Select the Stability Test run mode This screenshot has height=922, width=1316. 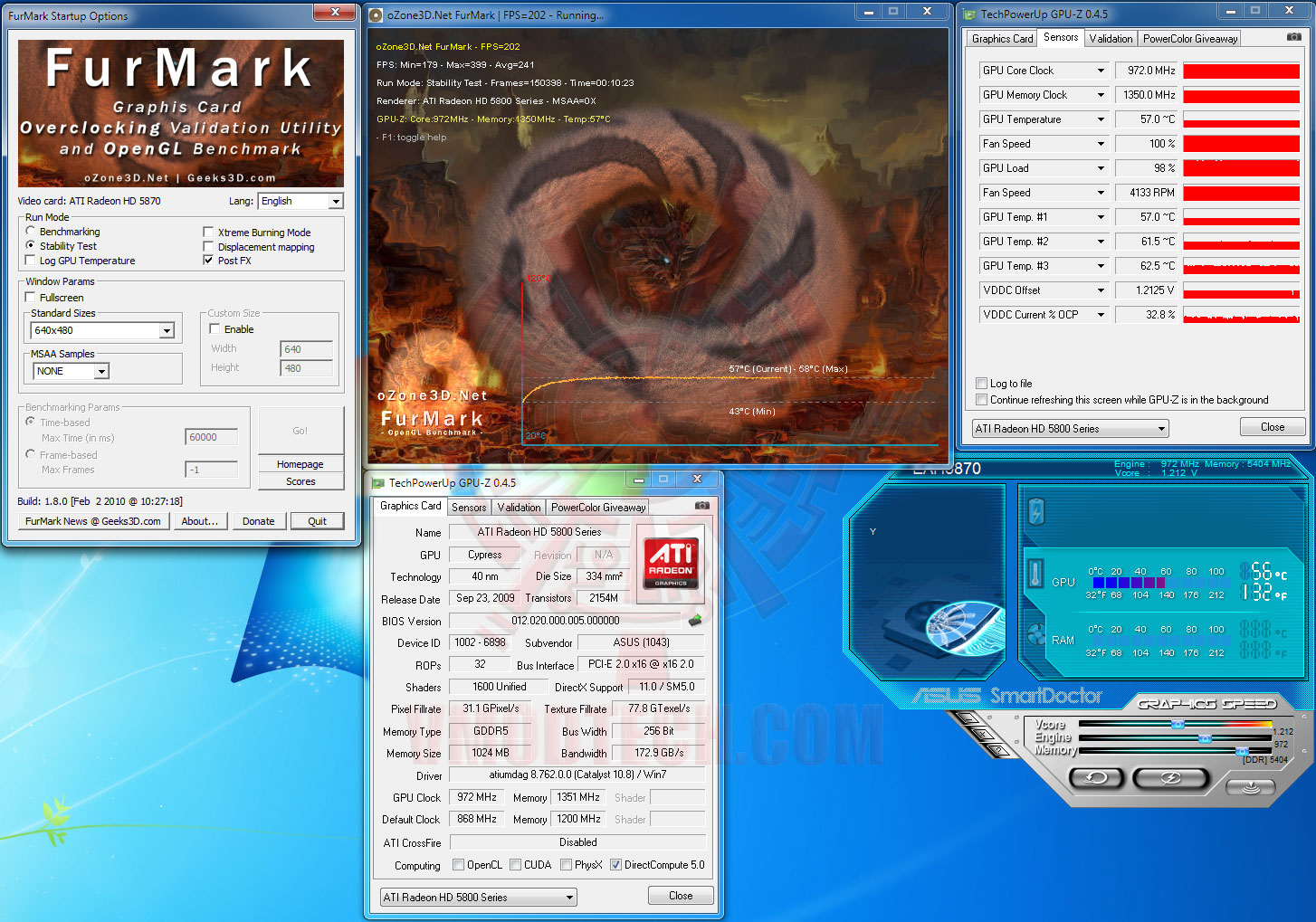point(31,245)
